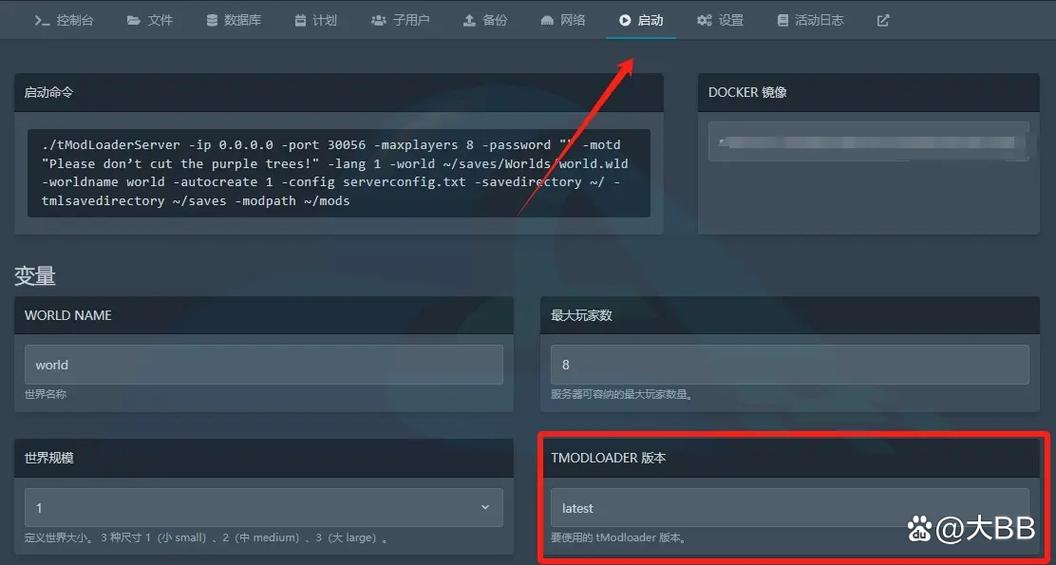This screenshot has width=1056, height=565.
Task: Go to the 计划 schedules tab
Action: click(x=315, y=20)
